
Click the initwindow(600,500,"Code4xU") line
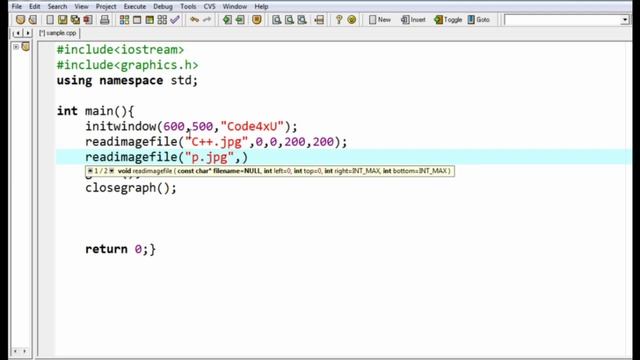click(191, 127)
